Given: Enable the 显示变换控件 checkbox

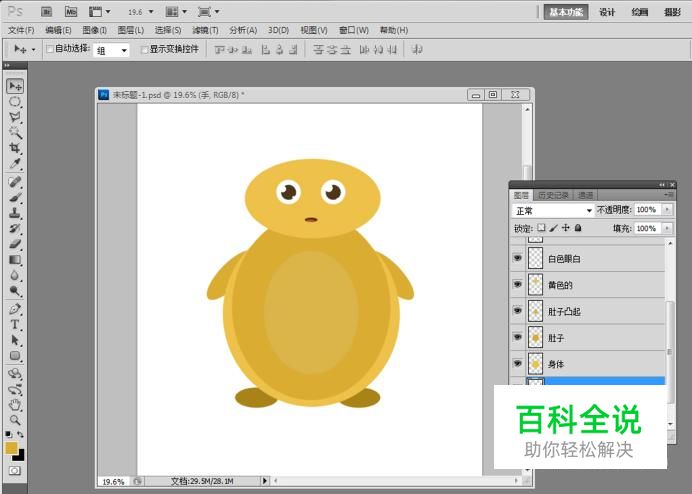Looking at the screenshot, I should (144, 49).
